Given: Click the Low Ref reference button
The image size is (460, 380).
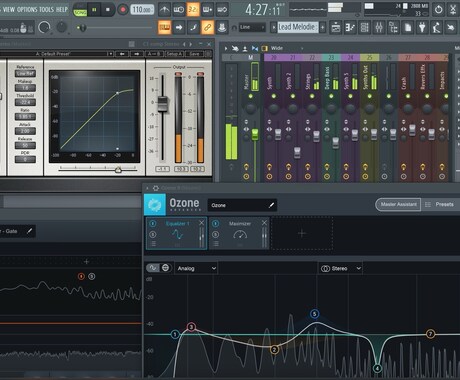Looking at the screenshot, I should pyautogui.click(x=25, y=73).
